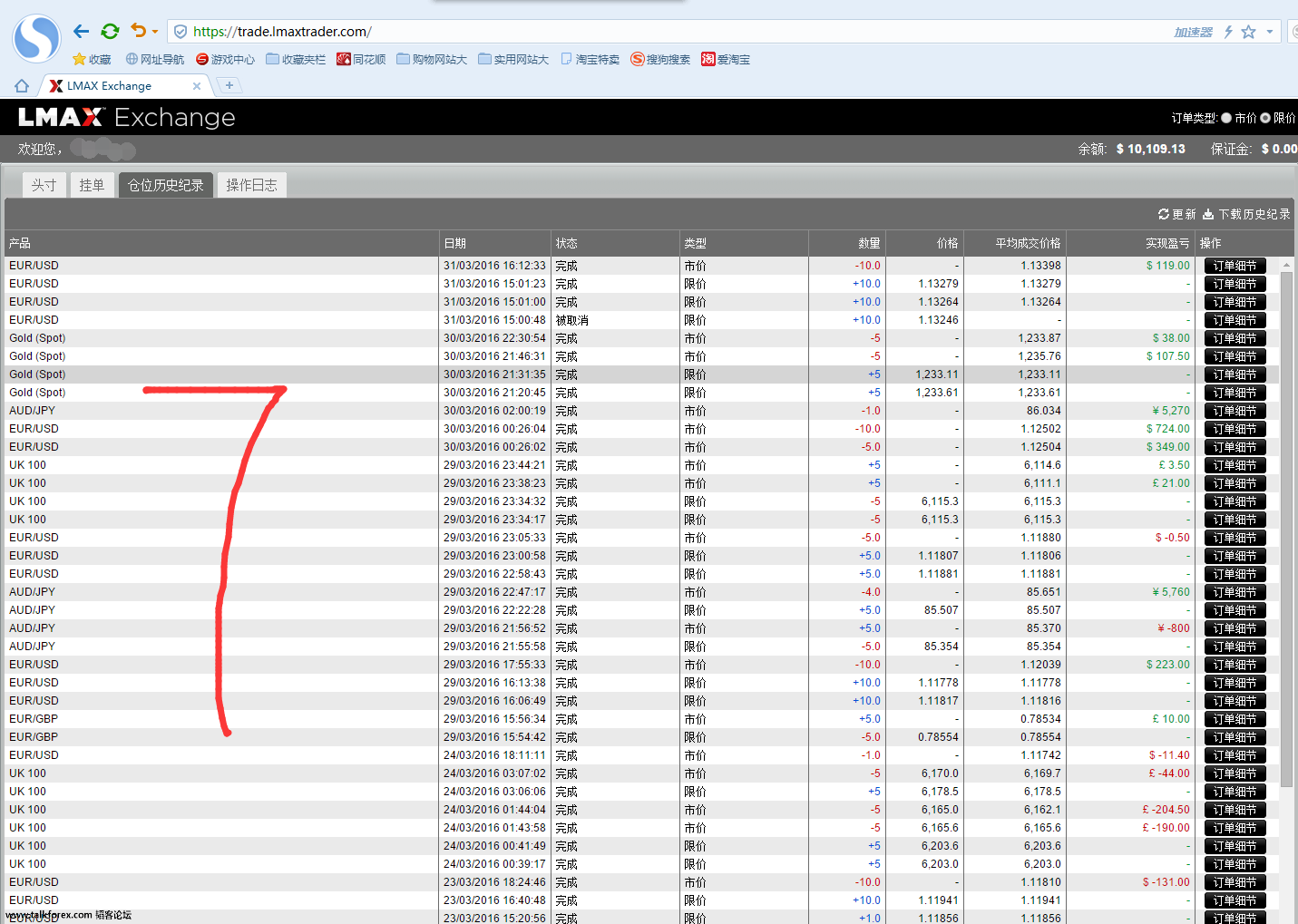Image resolution: width=1298 pixels, height=924 pixels.
Task: Open 网址导航 bookmark
Action: [x=155, y=60]
